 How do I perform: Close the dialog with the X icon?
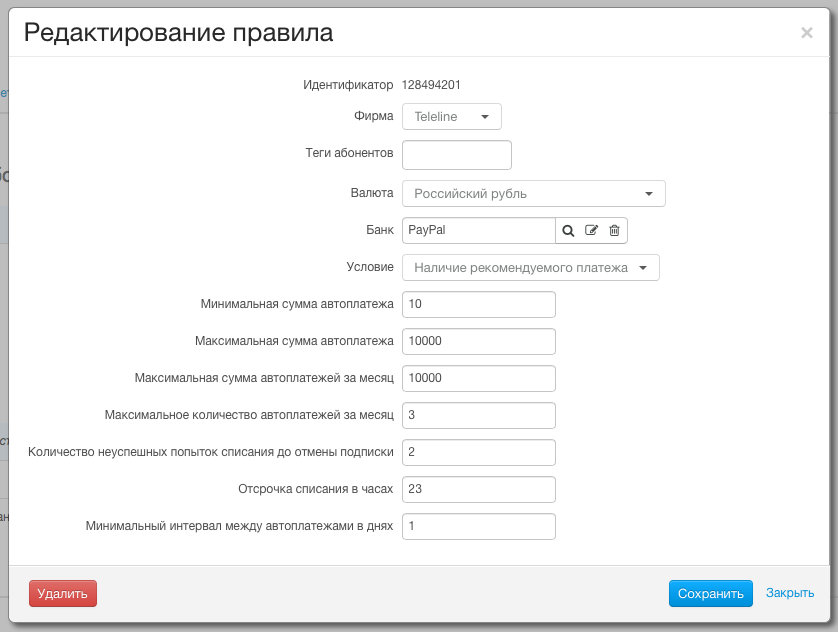click(x=807, y=33)
